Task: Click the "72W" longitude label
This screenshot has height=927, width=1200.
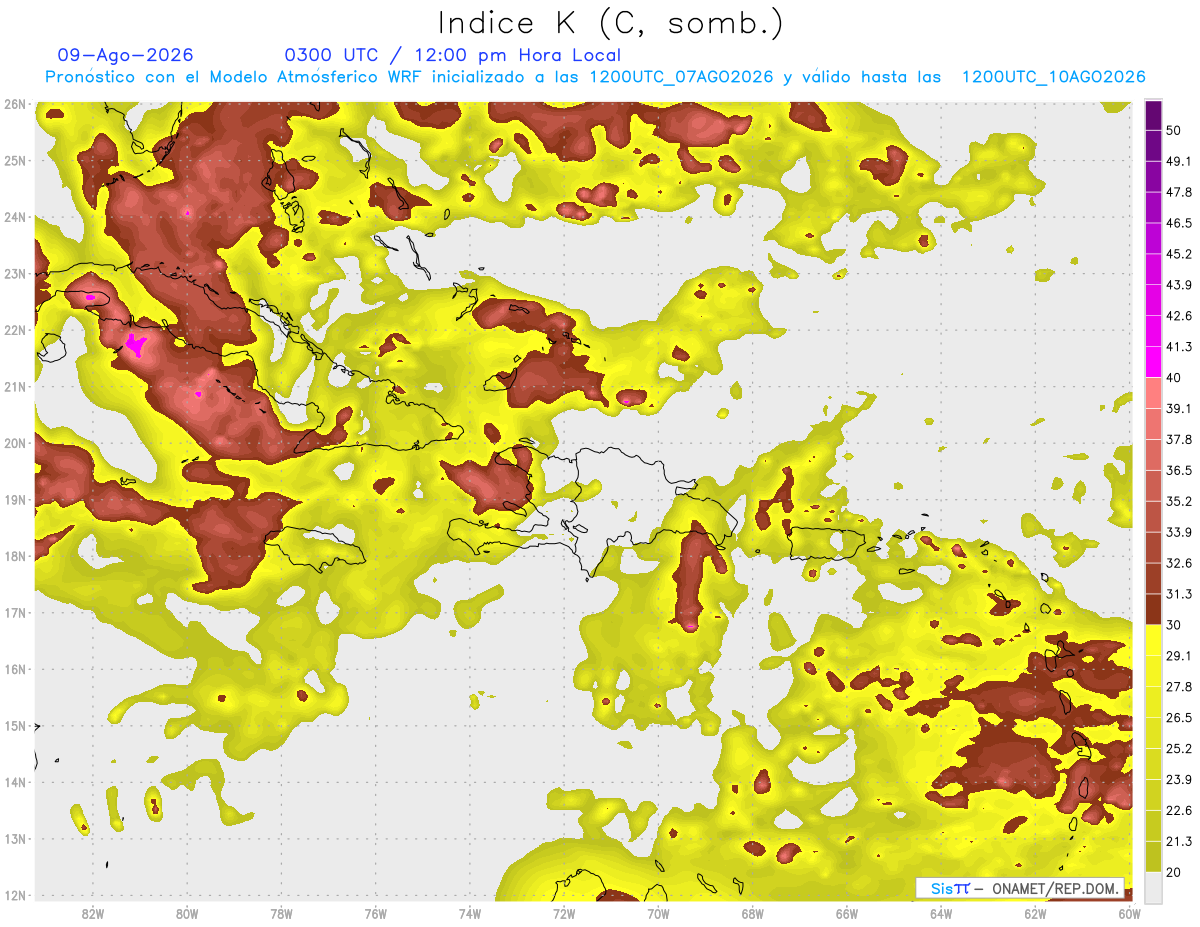Action: click(x=564, y=913)
